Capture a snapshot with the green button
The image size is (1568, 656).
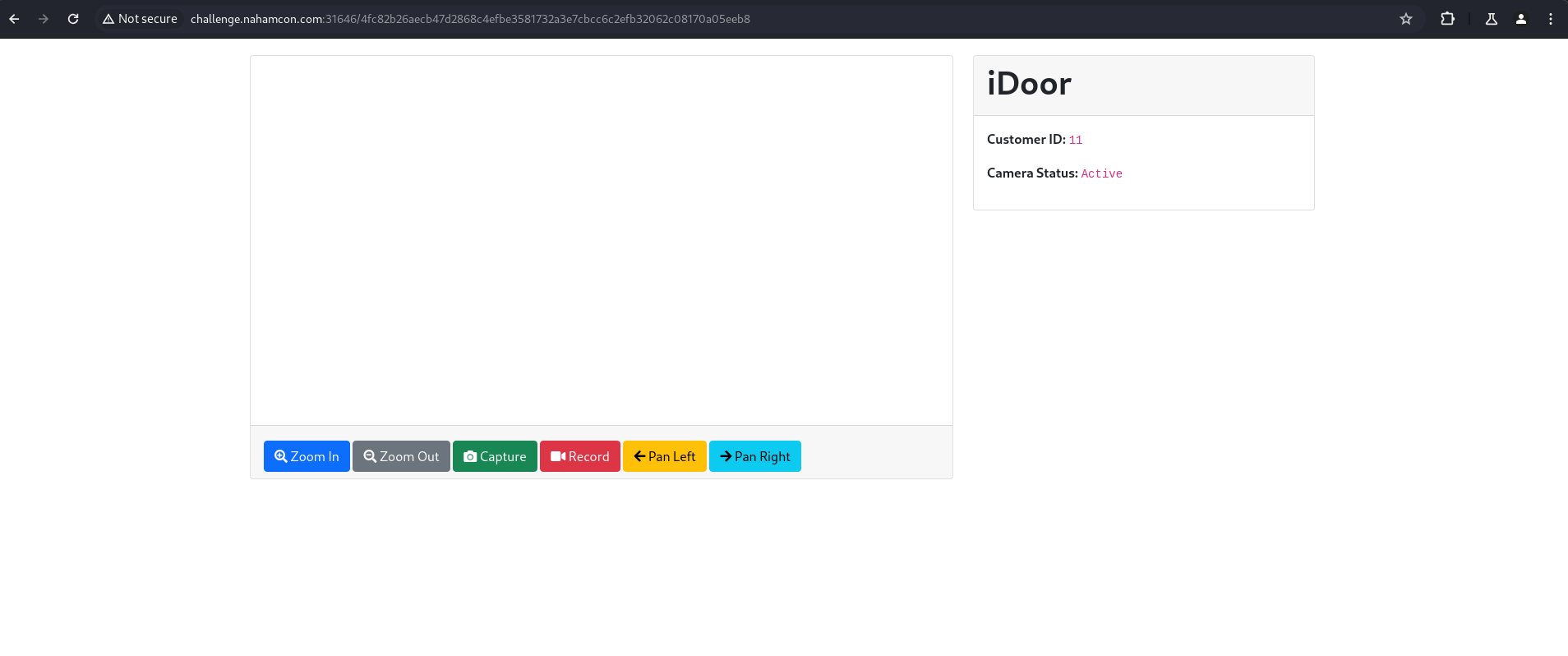point(495,456)
